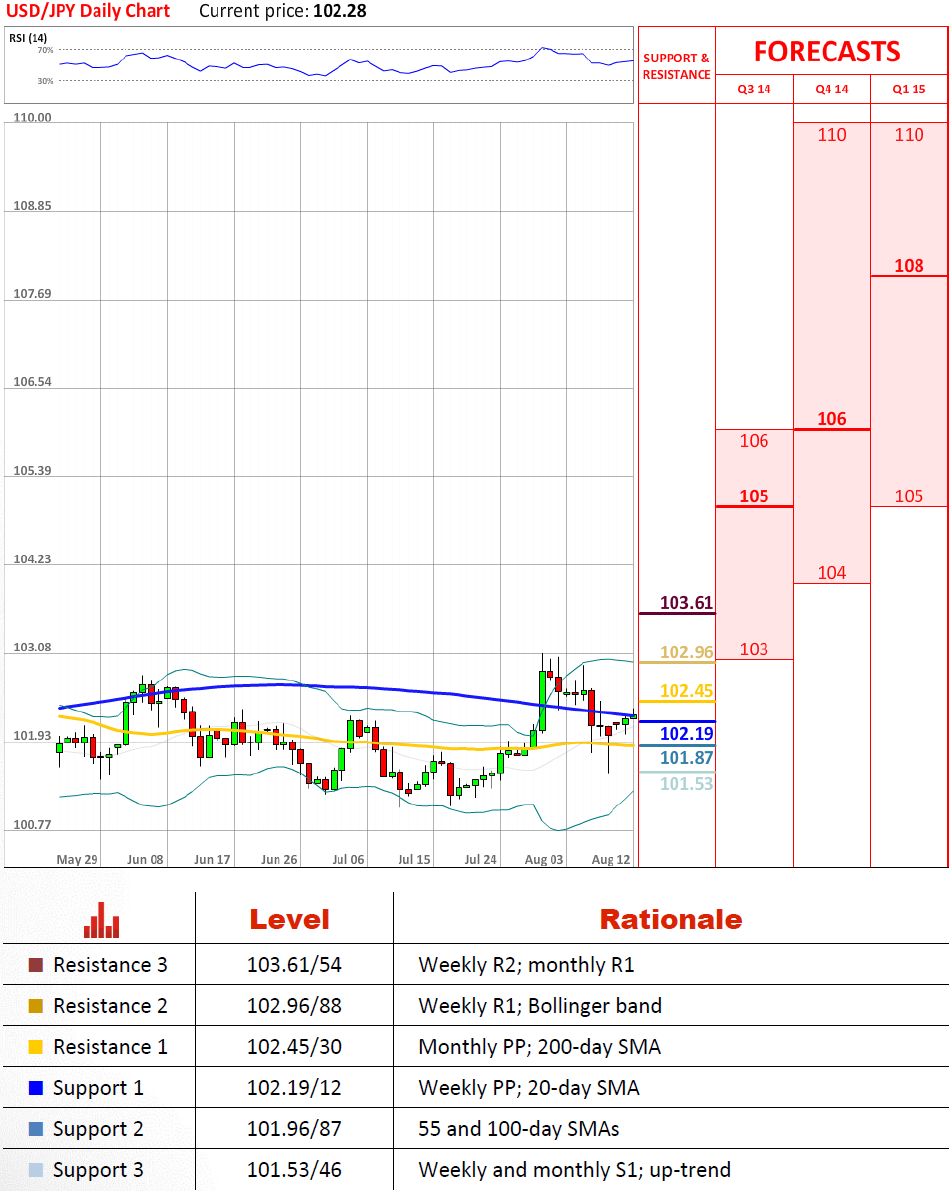Viewport: 952px width, 1191px height.
Task: Click the 102.19/12 level cell
Action: click(x=294, y=1088)
